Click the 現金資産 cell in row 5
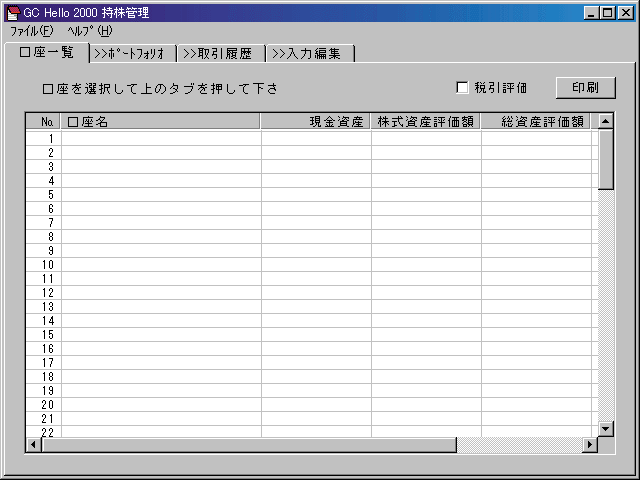The width and height of the screenshot is (640, 480). pyautogui.click(x=316, y=195)
